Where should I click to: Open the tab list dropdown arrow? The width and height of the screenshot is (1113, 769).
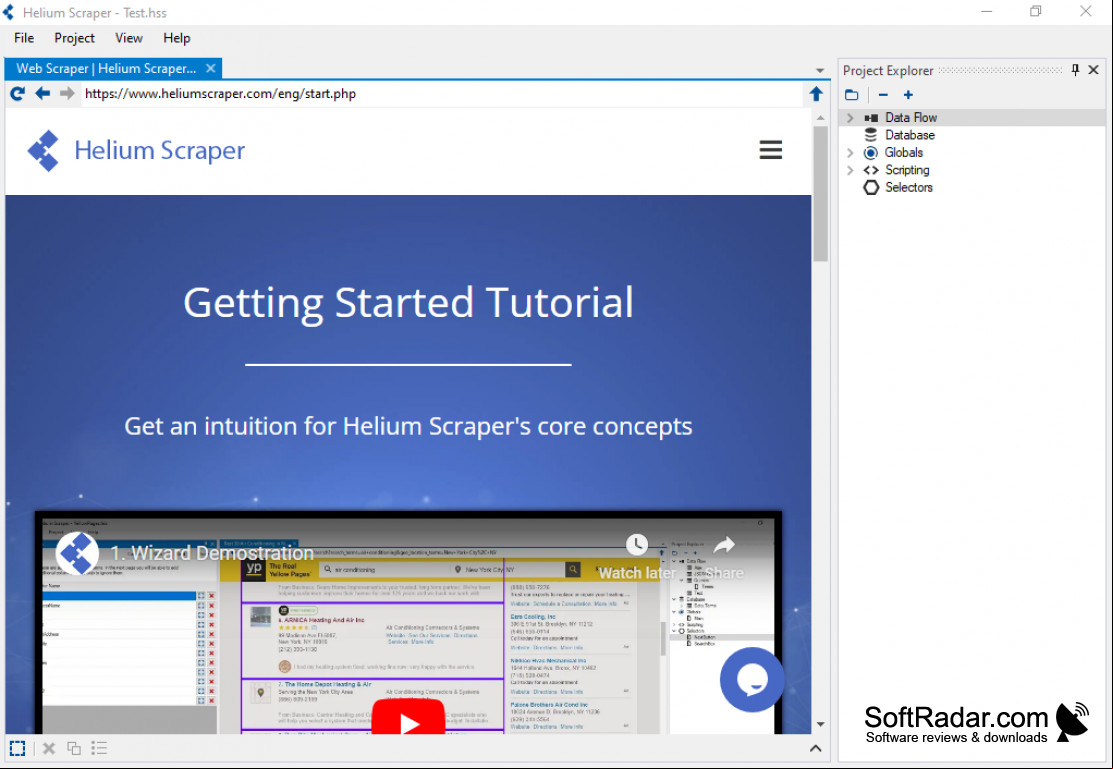click(x=820, y=70)
